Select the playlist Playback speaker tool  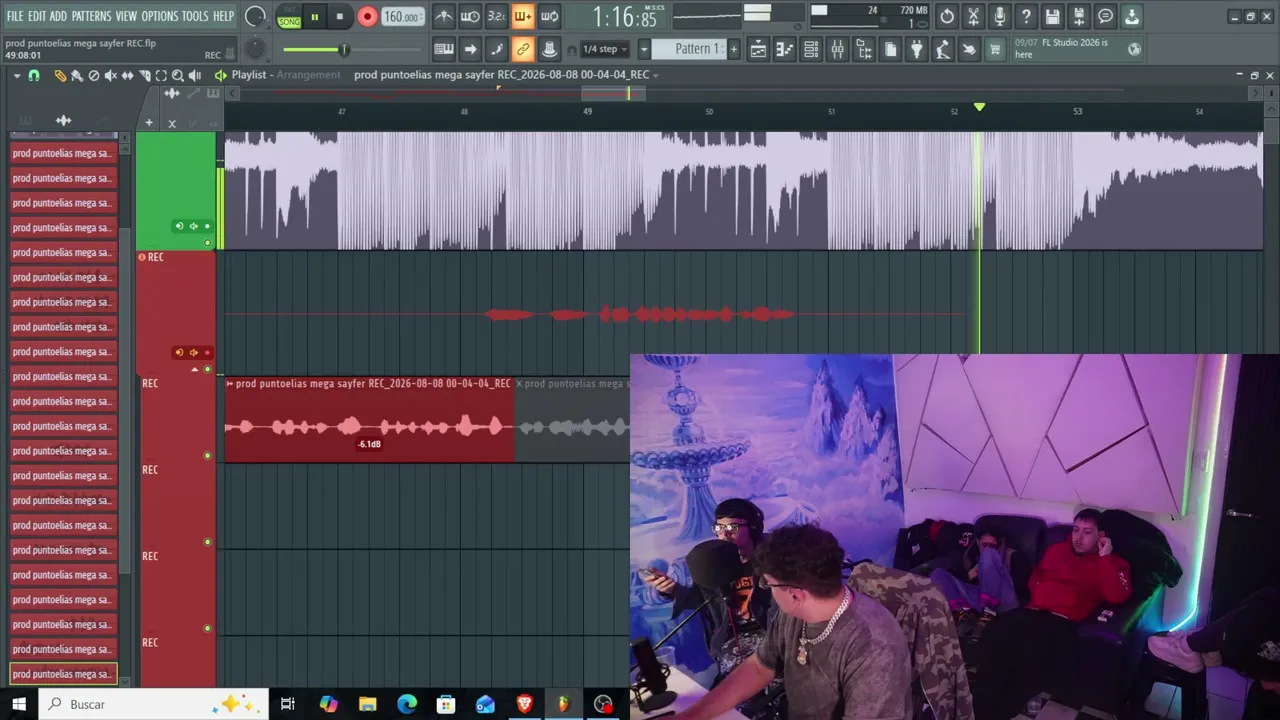click(195, 76)
